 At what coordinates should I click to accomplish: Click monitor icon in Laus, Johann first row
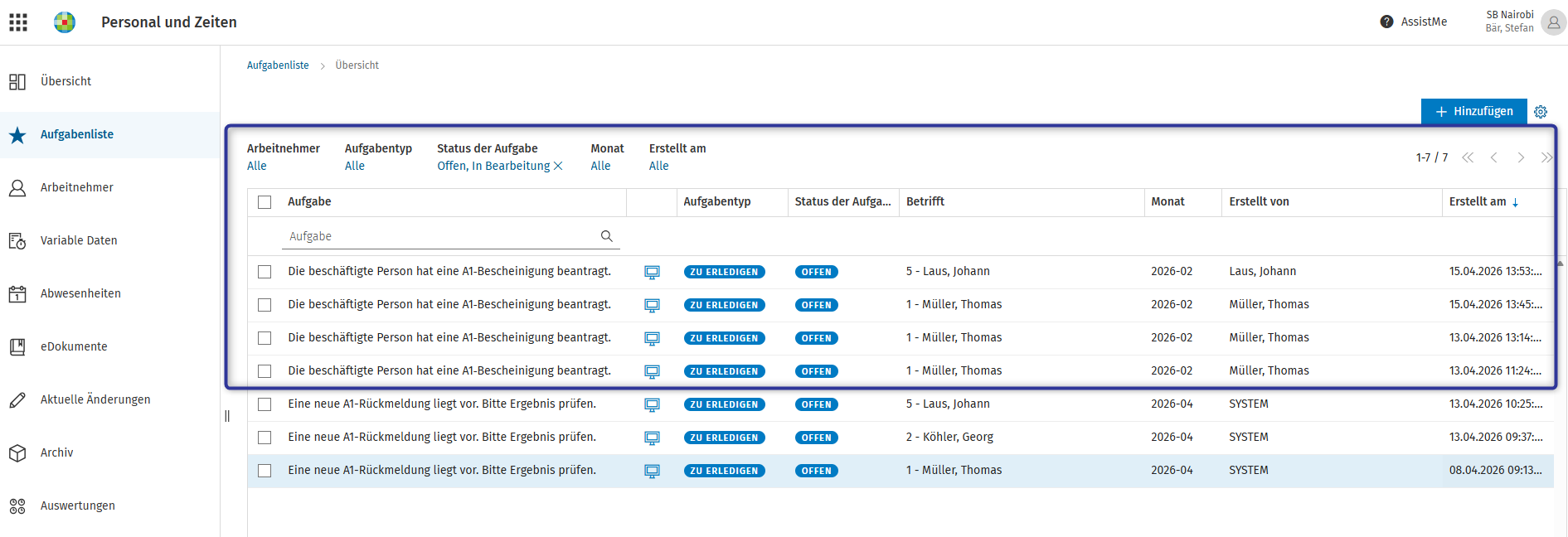pos(653,272)
